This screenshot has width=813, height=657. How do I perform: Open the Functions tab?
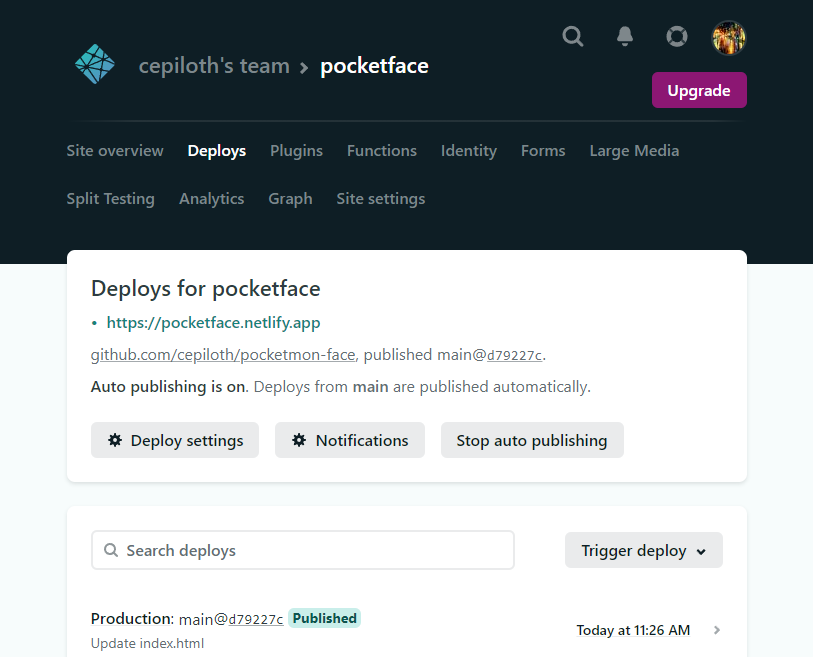pyautogui.click(x=382, y=151)
